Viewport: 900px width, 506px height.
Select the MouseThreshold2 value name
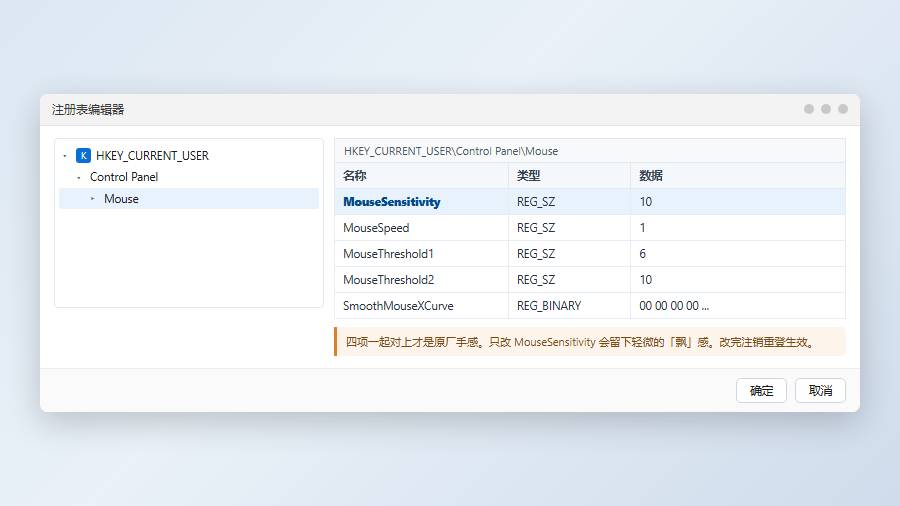point(389,280)
